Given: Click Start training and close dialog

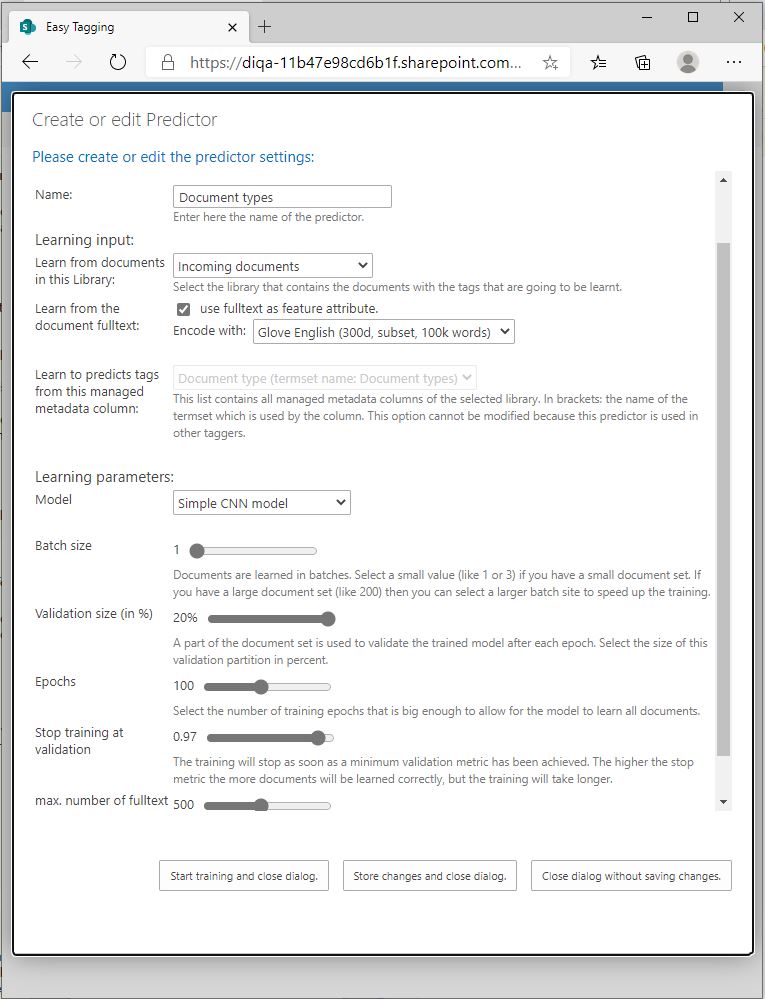Looking at the screenshot, I should [243, 876].
